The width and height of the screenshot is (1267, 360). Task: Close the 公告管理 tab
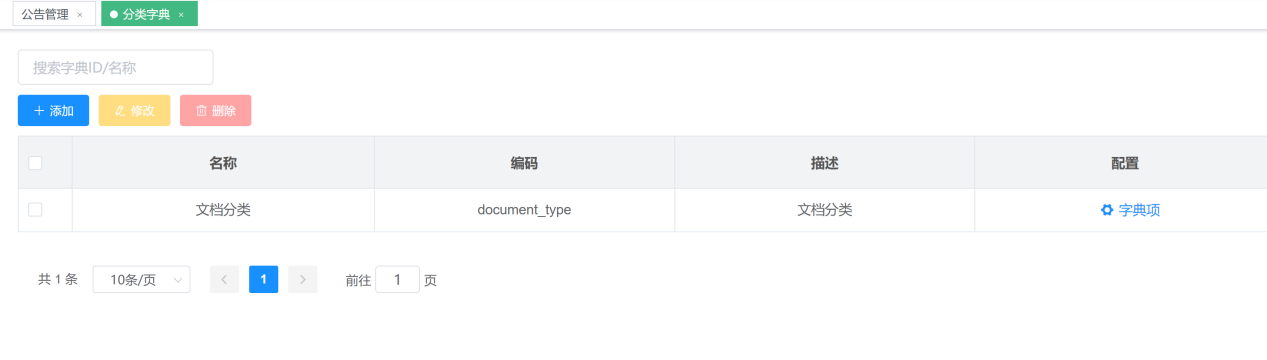(x=80, y=15)
